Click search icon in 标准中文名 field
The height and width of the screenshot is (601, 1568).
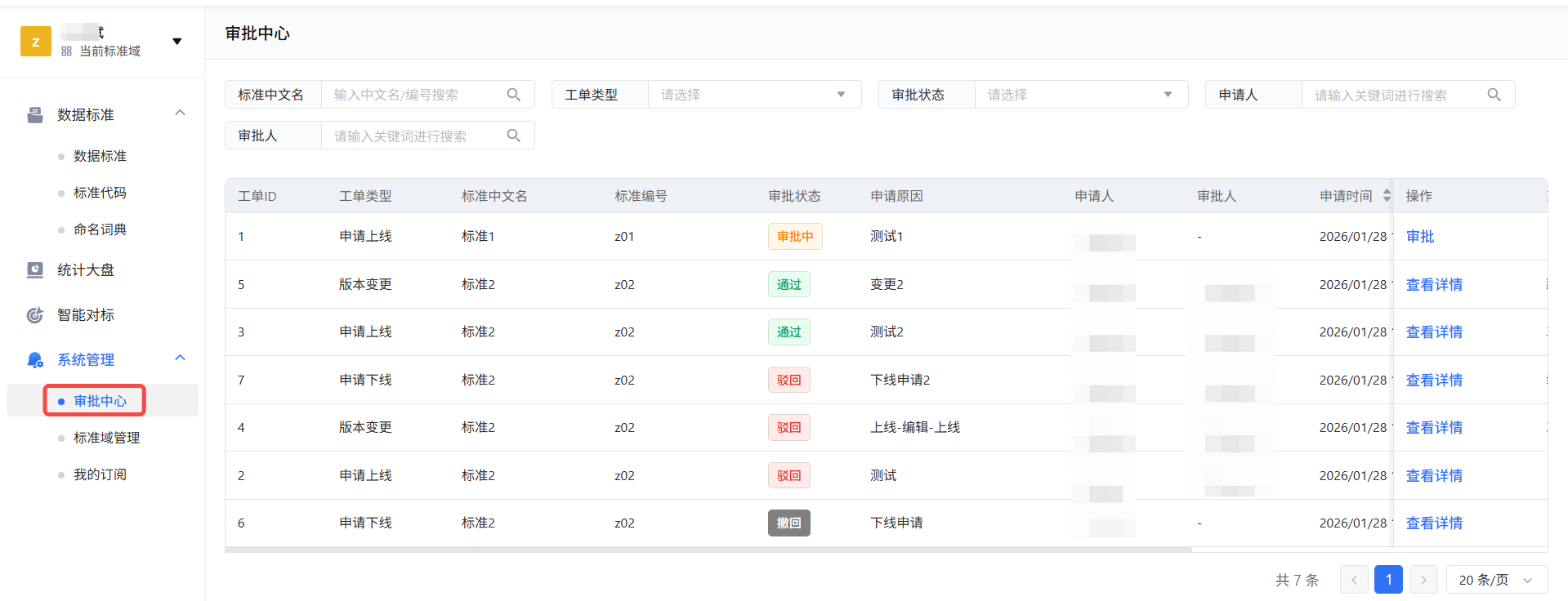click(513, 95)
